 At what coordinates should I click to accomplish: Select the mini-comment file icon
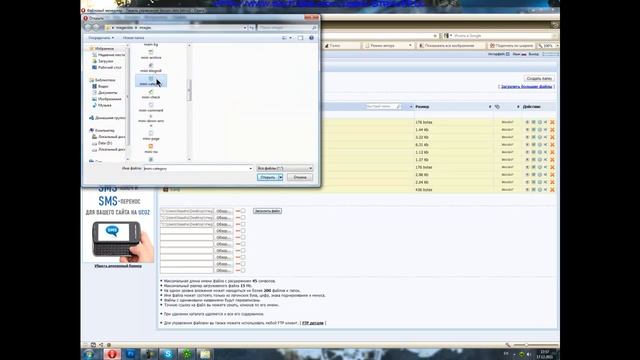tap(151, 105)
